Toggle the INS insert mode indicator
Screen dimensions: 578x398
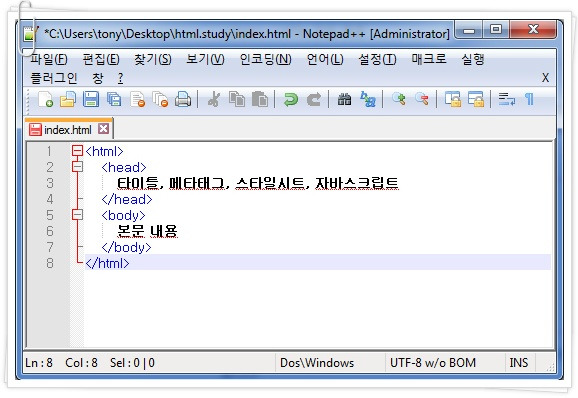coord(519,363)
